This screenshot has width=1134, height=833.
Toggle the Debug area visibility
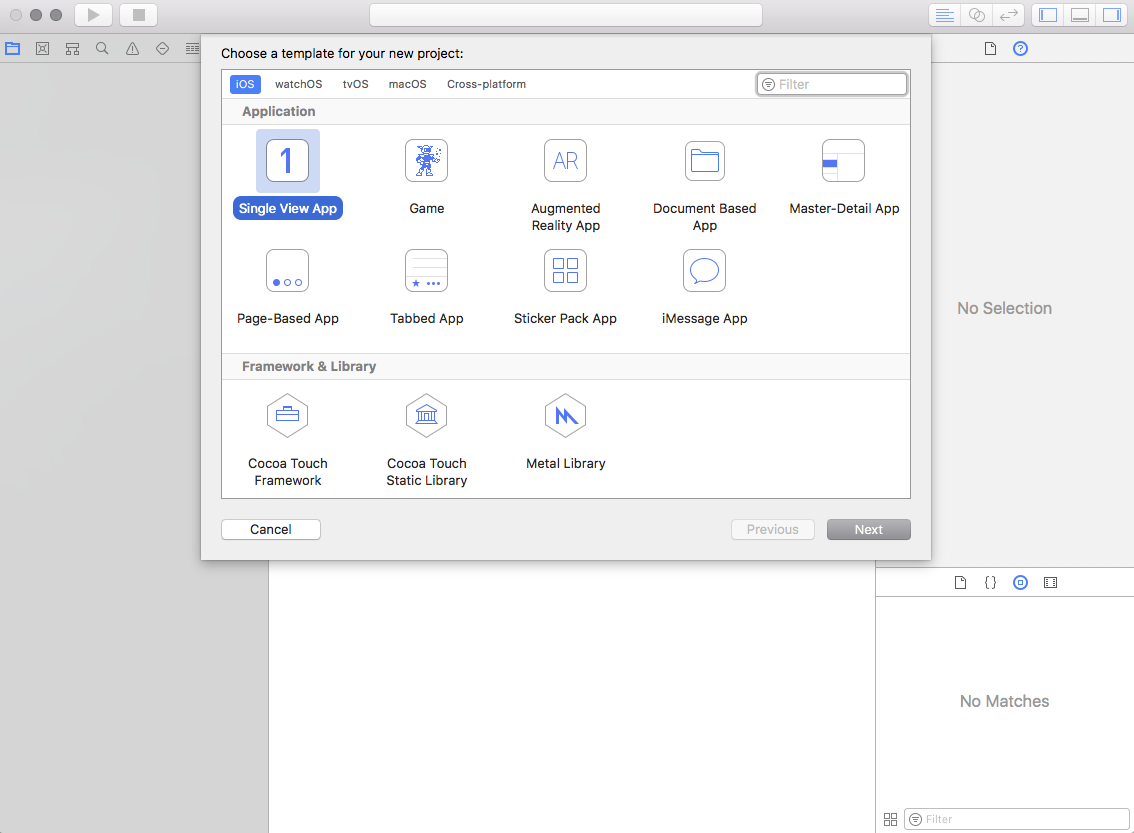coord(1080,15)
